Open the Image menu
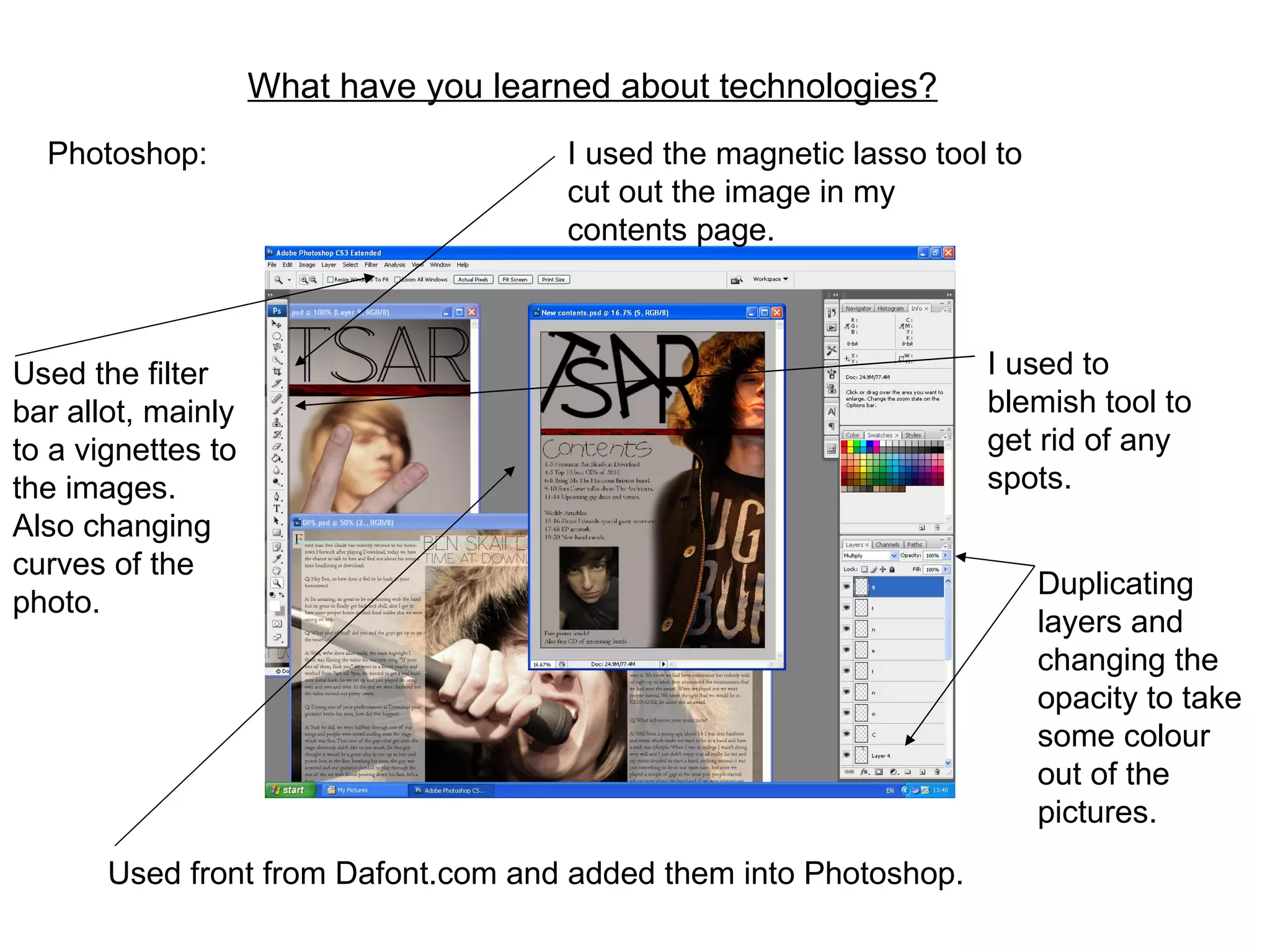 point(307,265)
